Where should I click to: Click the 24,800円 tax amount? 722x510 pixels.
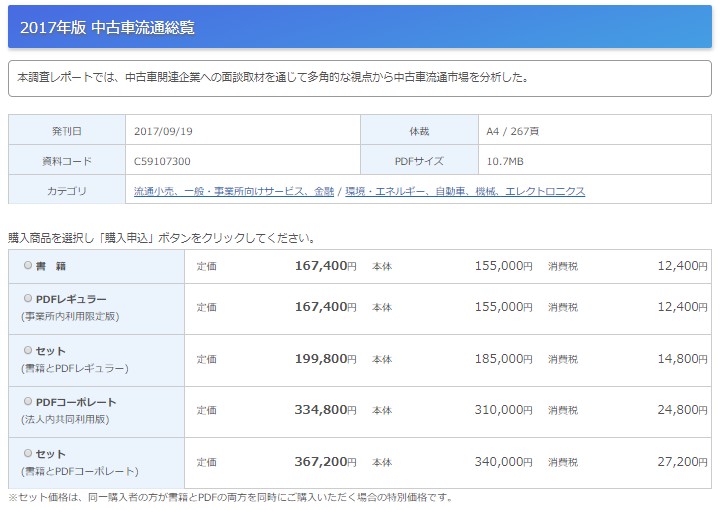click(x=682, y=410)
